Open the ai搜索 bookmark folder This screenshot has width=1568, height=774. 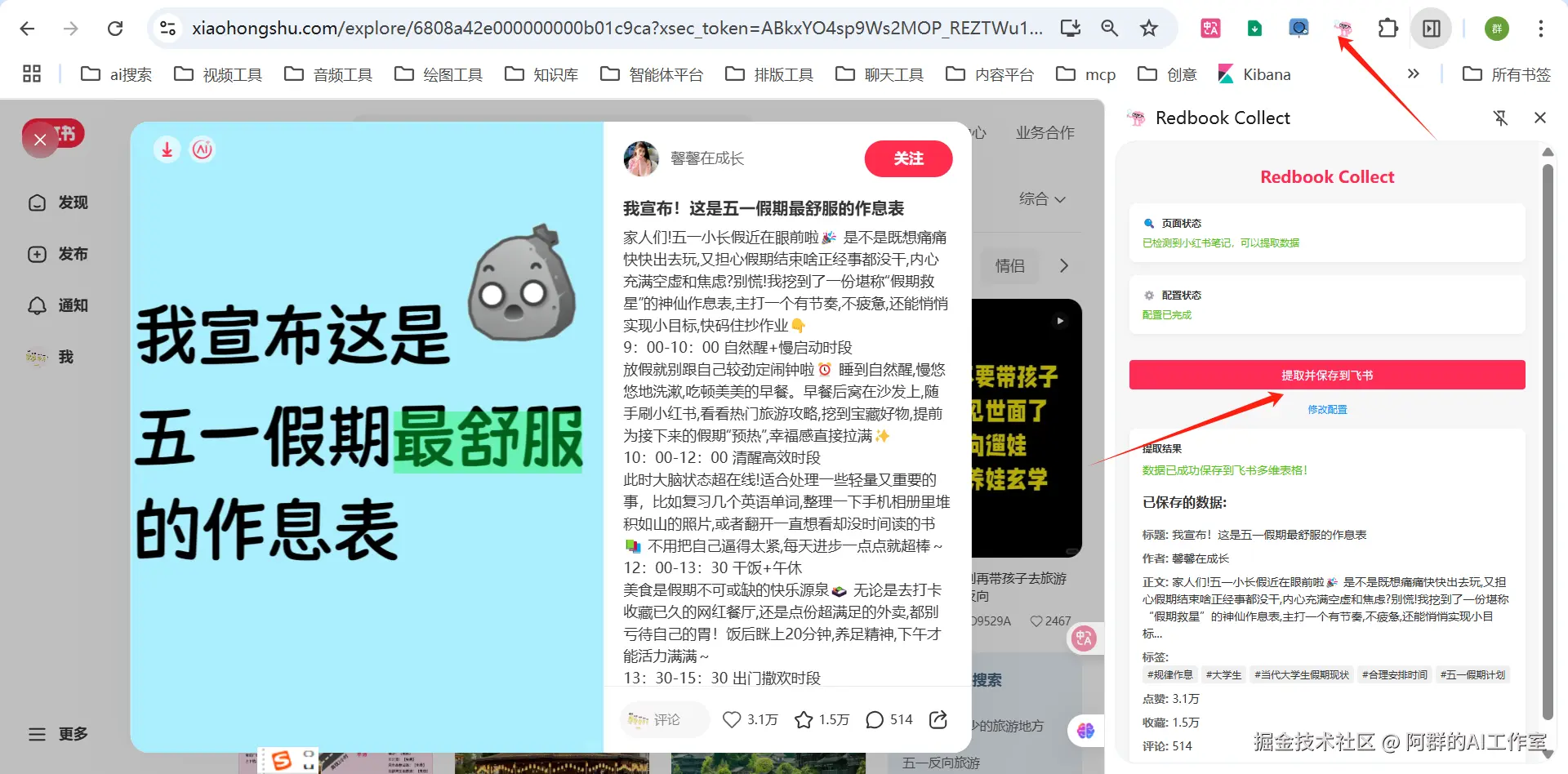coord(116,74)
